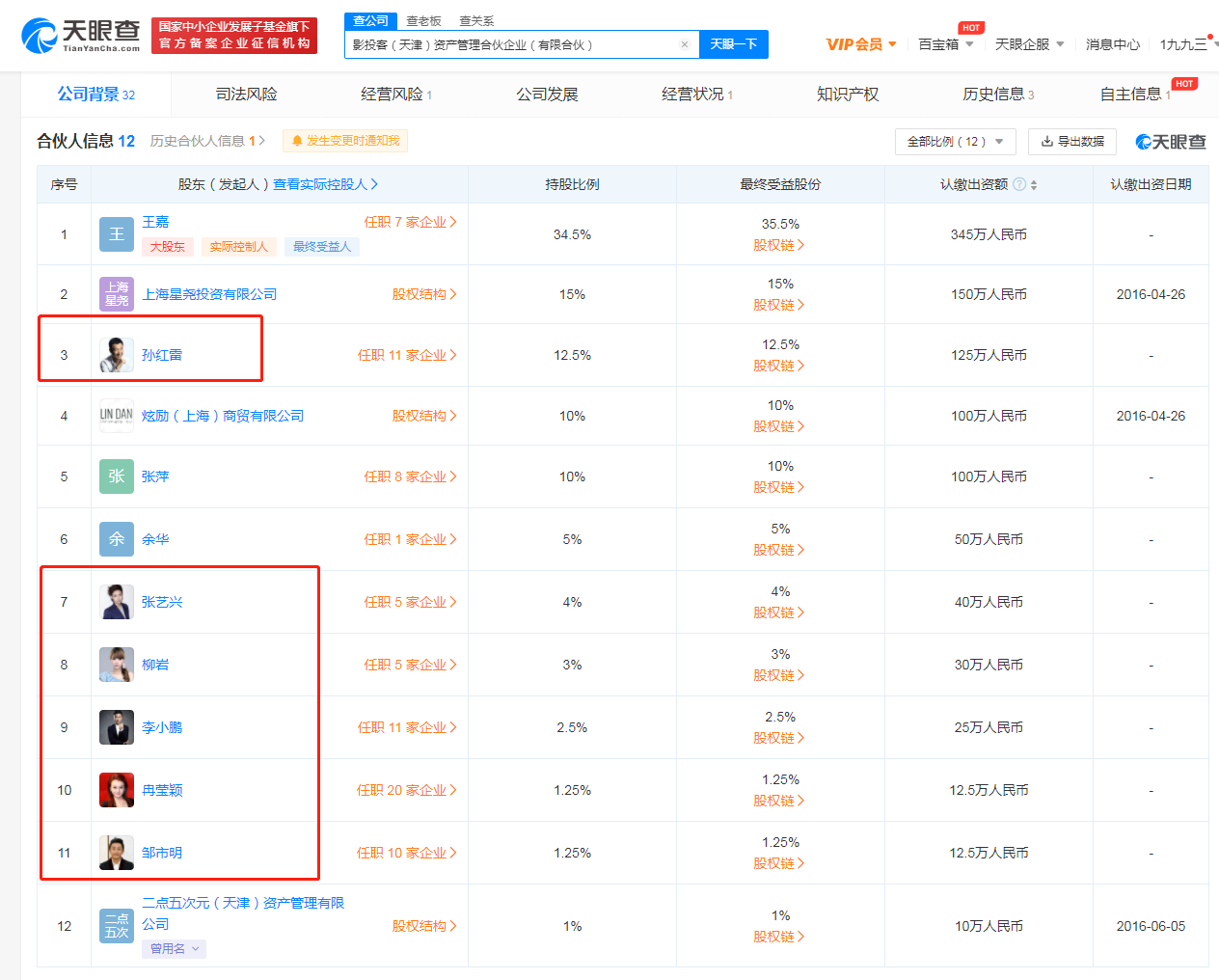The image size is (1219, 980).
Task: Open 王嘉's profile link
Action: (155, 222)
